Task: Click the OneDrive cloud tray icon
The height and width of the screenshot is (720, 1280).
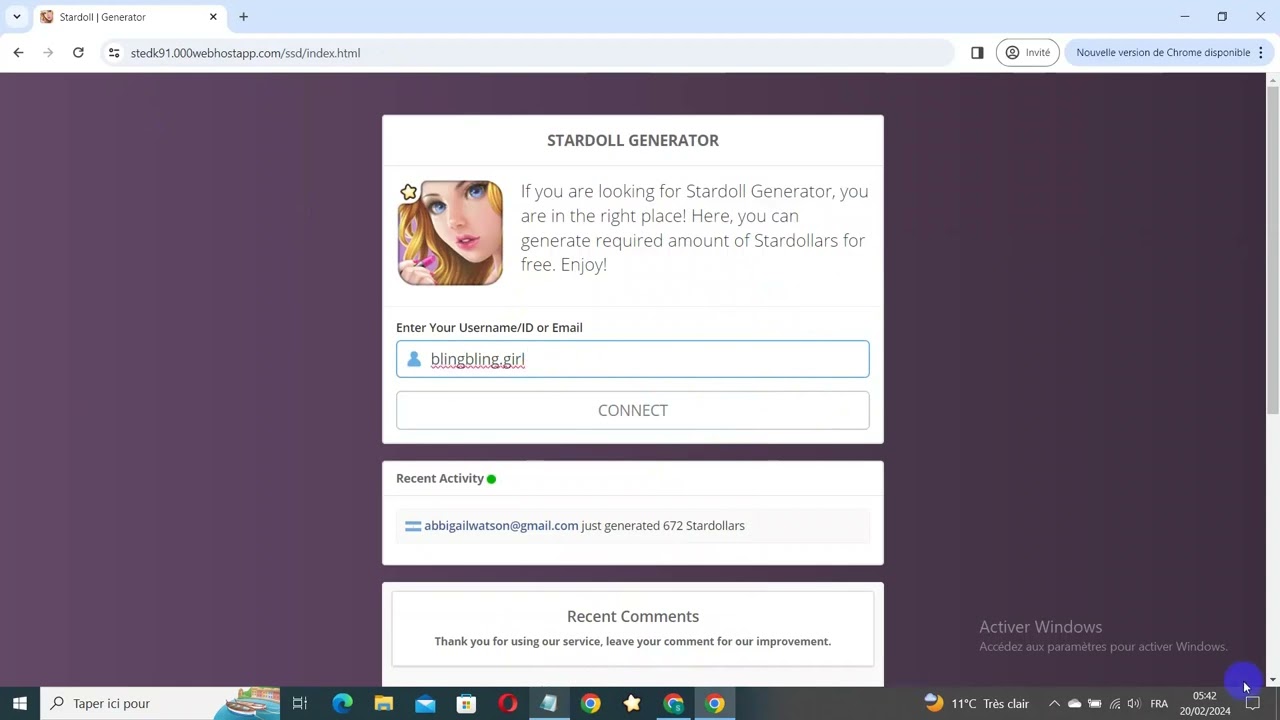Action: [1074, 704]
